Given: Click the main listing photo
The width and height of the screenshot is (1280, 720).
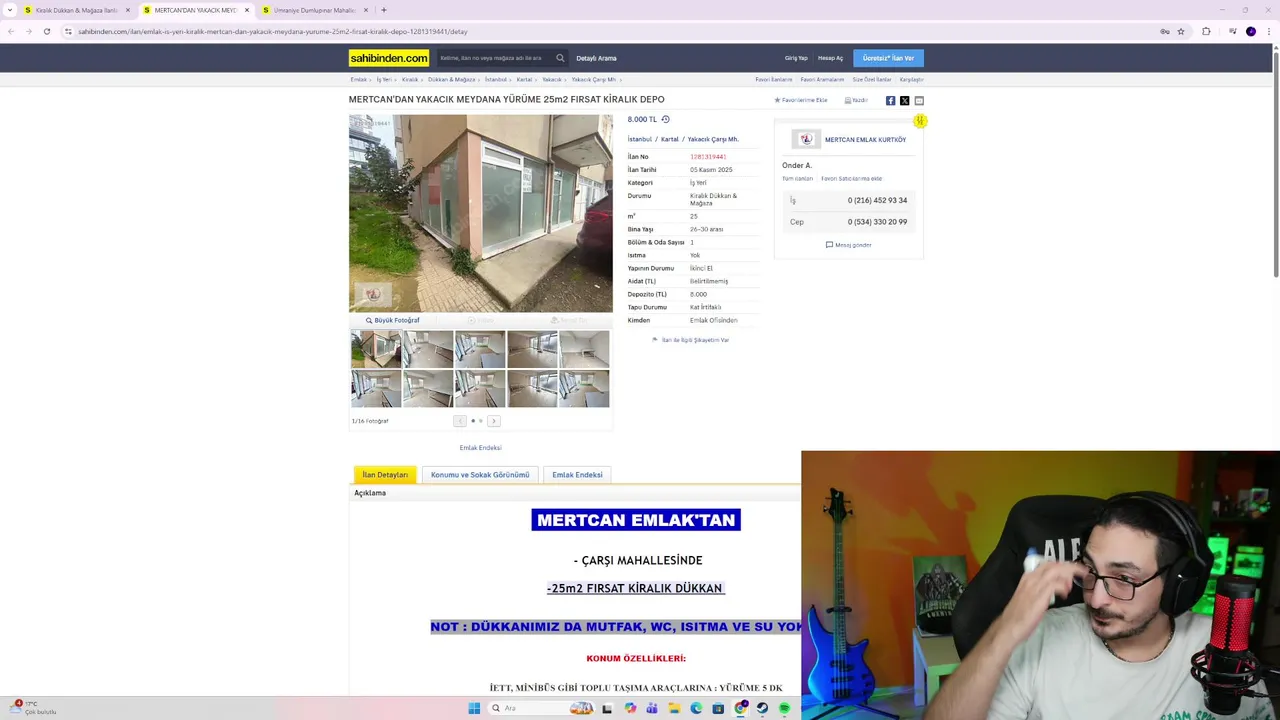Looking at the screenshot, I should [480, 213].
